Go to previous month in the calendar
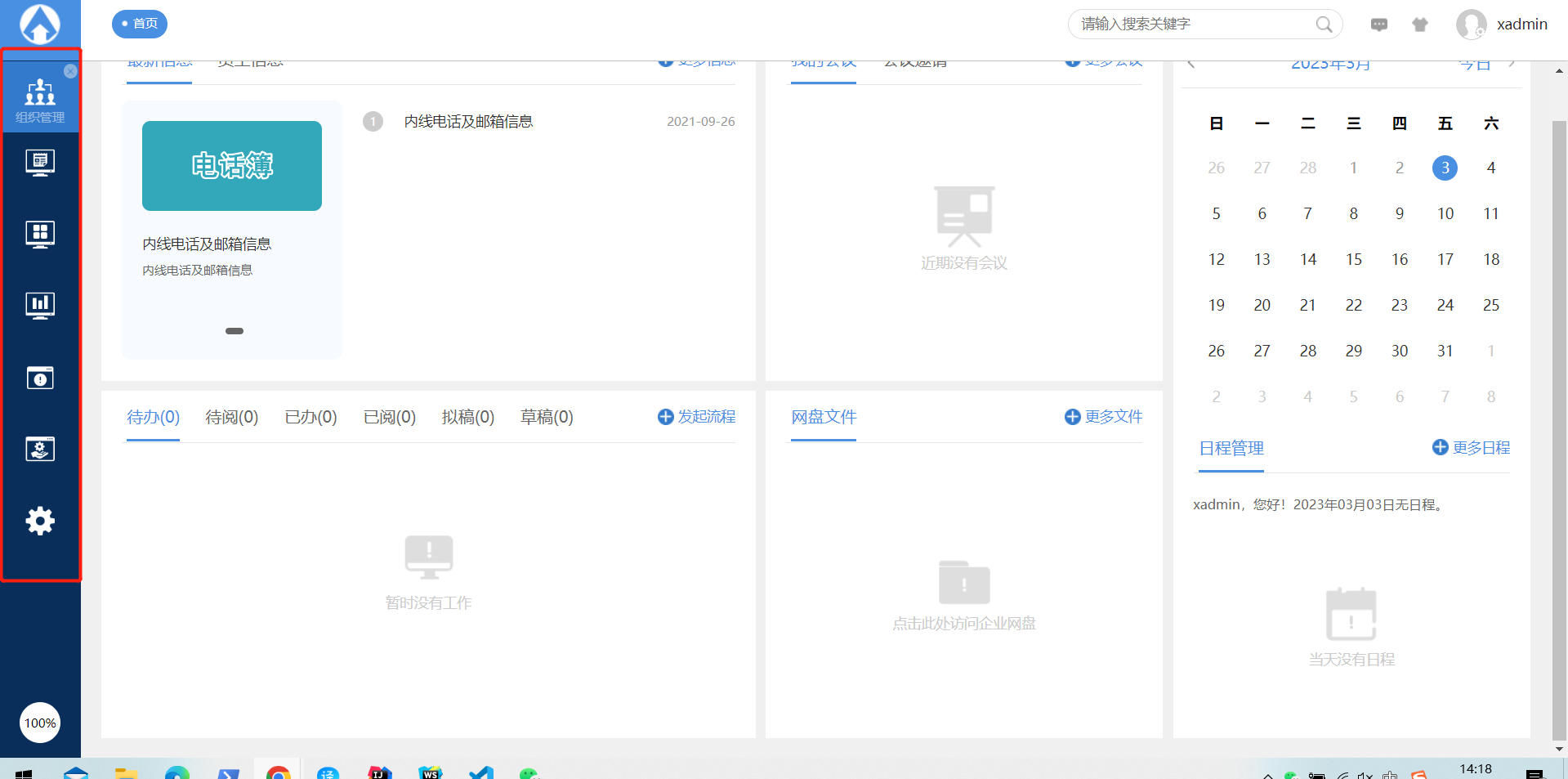Screen dimensions: 1568x779 (x=1191, y=61)
